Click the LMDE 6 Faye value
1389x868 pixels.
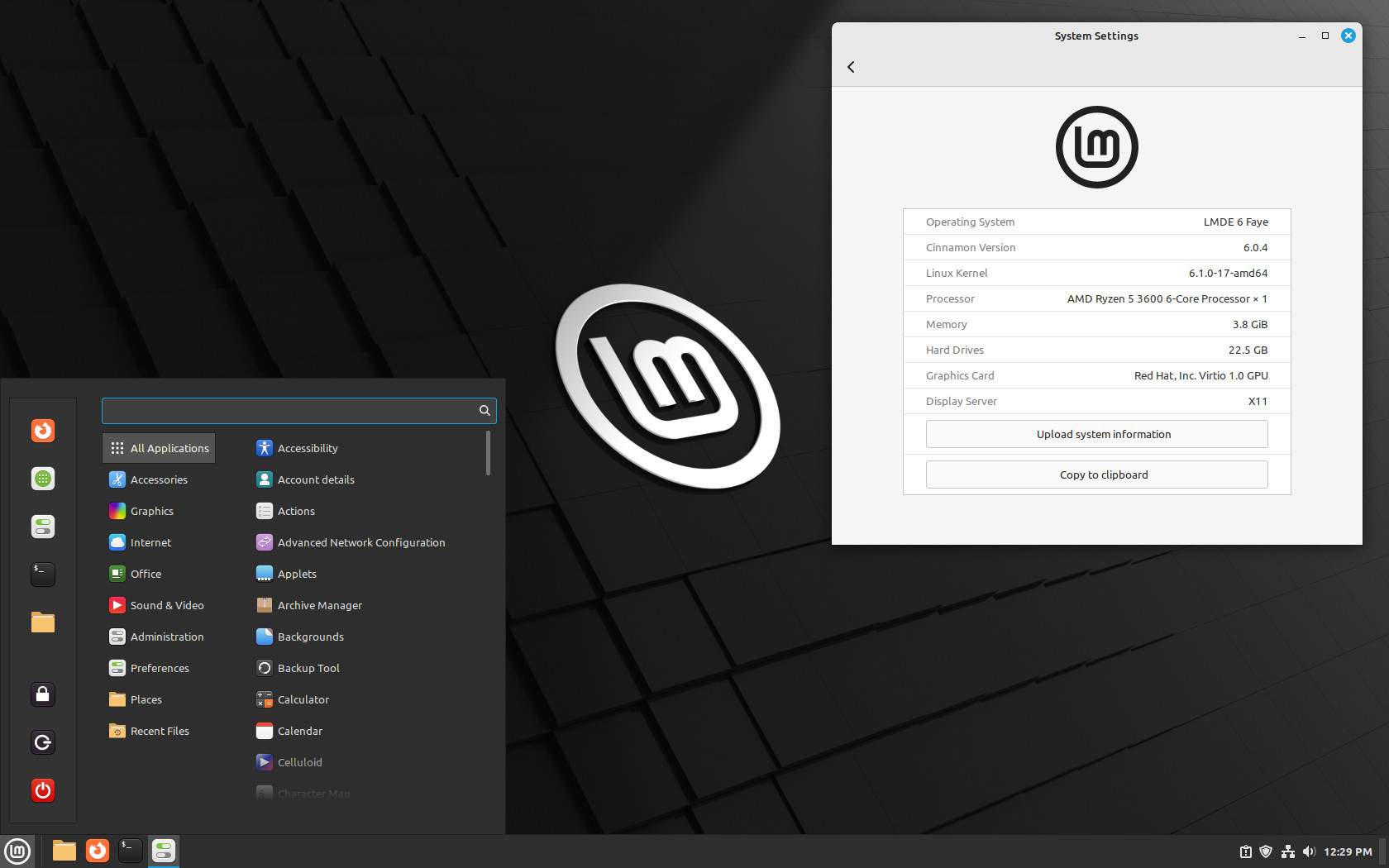tap(1235, 222)
